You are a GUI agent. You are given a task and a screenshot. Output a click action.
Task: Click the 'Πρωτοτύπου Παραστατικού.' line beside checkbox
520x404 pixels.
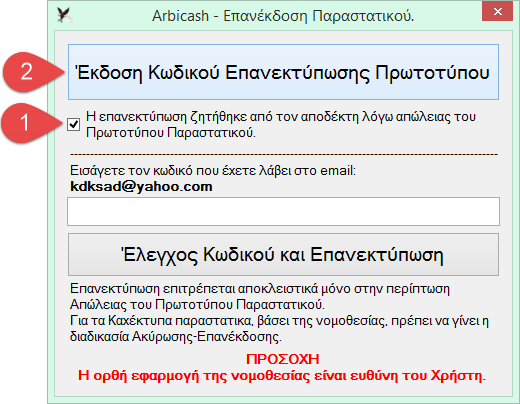click(x=171, y=133)
